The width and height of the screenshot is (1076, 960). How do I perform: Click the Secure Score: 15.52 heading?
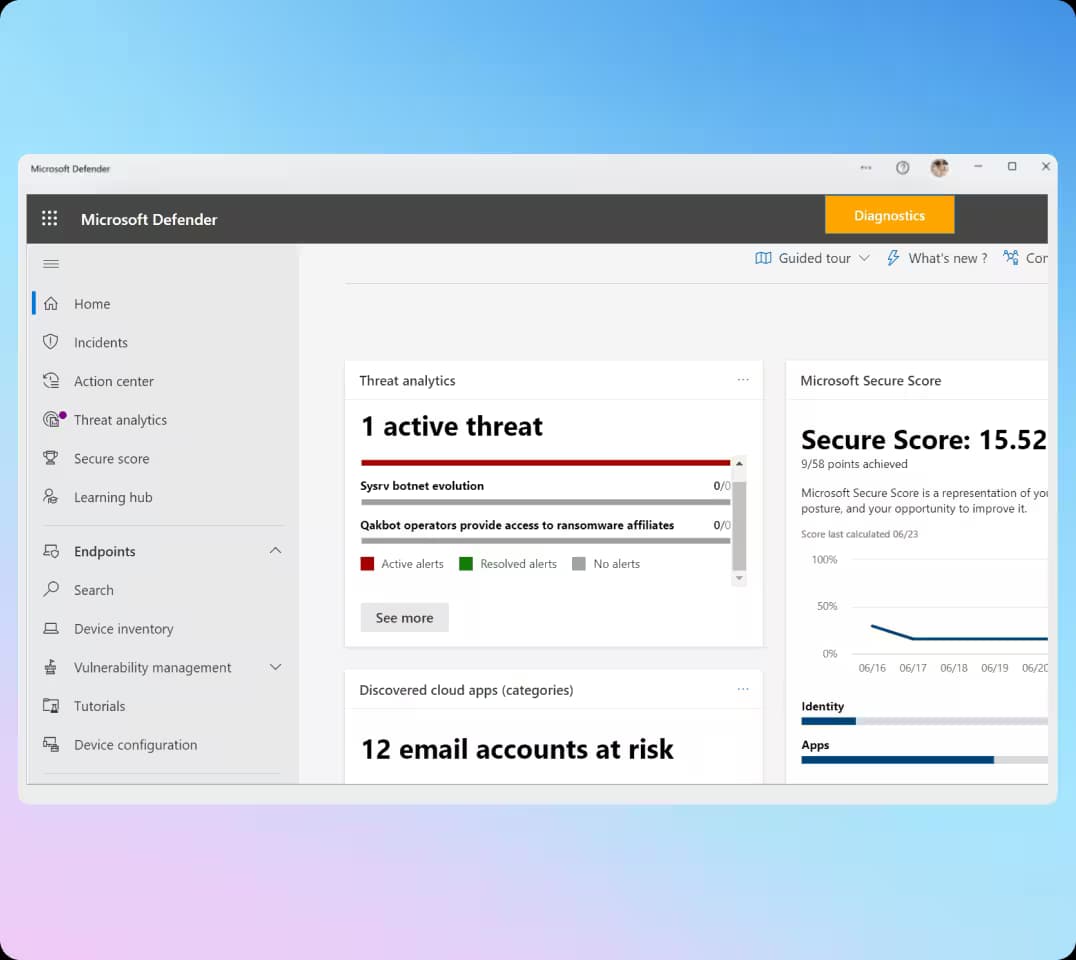coord(924,440)
